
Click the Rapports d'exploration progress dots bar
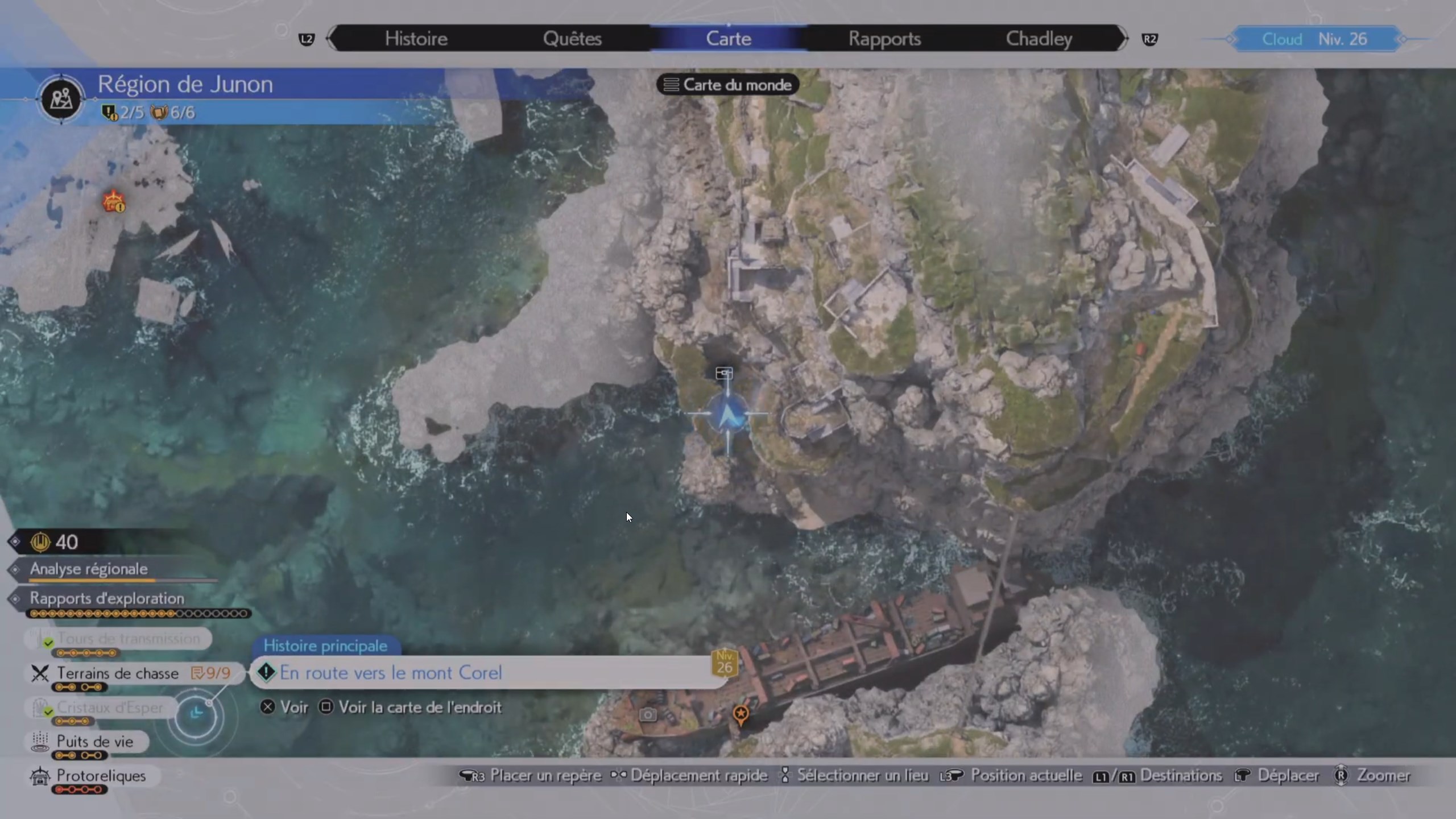pyautogui.click(x=139, y=614)
